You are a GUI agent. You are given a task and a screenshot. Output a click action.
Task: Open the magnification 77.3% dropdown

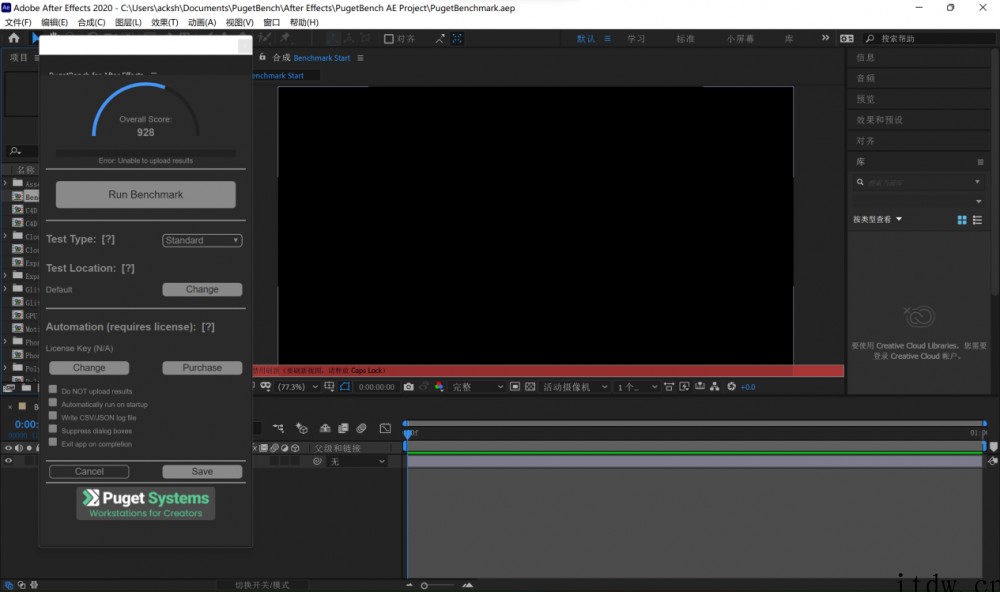[x=297, y=387]
